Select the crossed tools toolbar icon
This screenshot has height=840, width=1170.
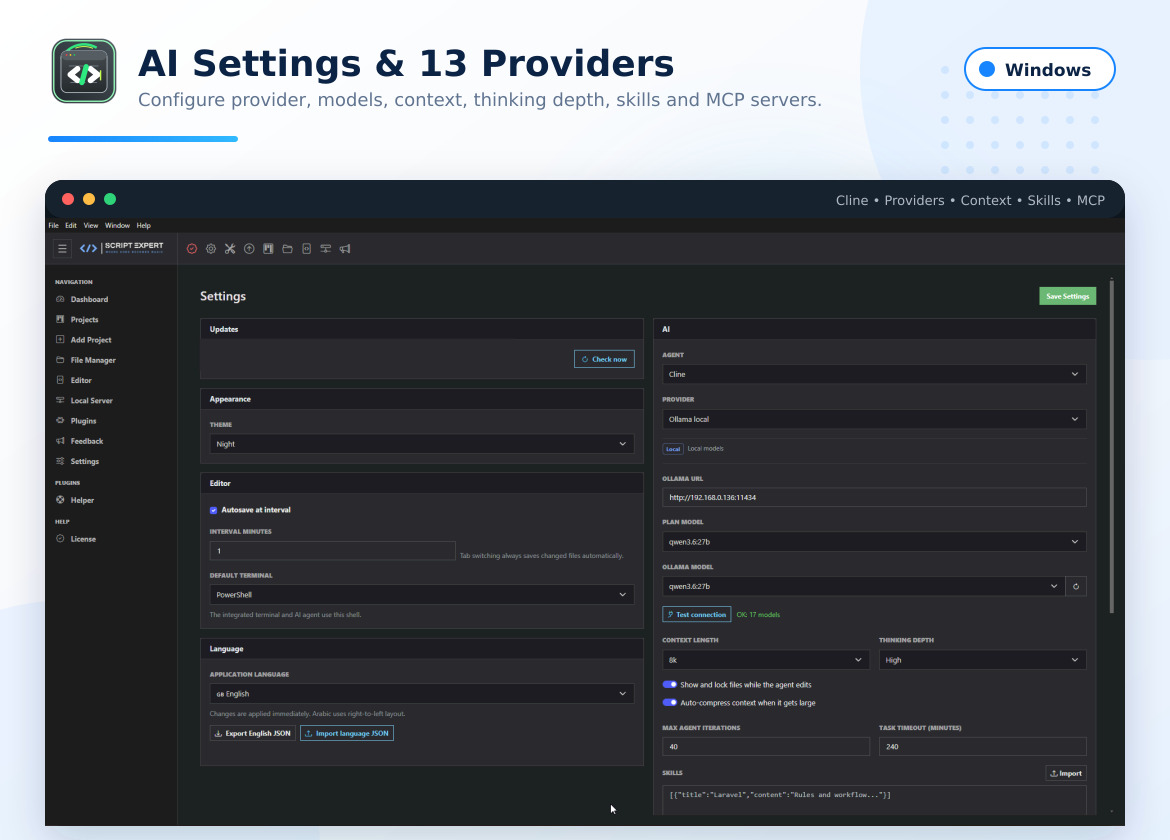pyautogui.click(x=230, y=249)
